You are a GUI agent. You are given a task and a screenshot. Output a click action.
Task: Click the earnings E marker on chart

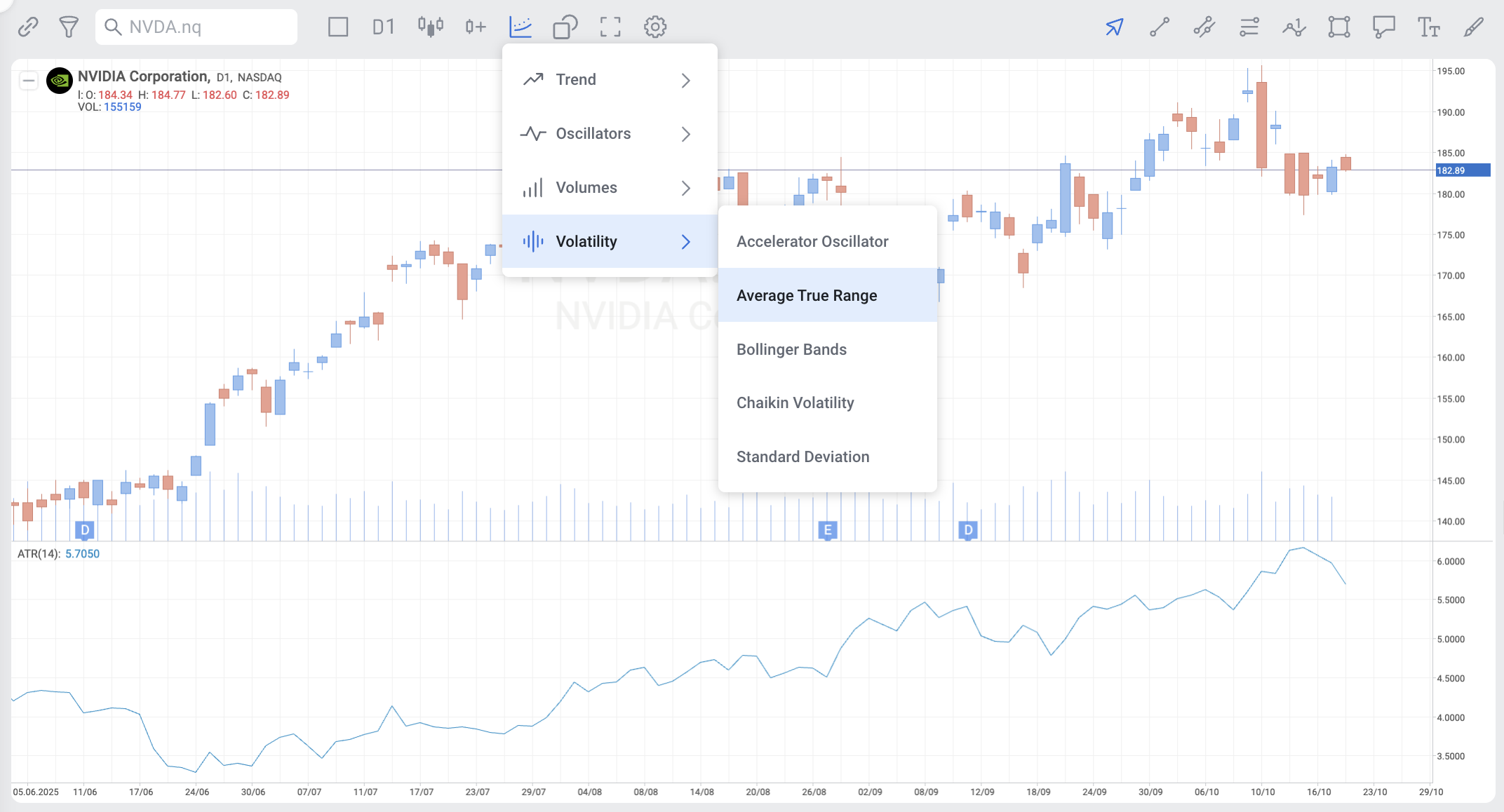tap(828, 530)
